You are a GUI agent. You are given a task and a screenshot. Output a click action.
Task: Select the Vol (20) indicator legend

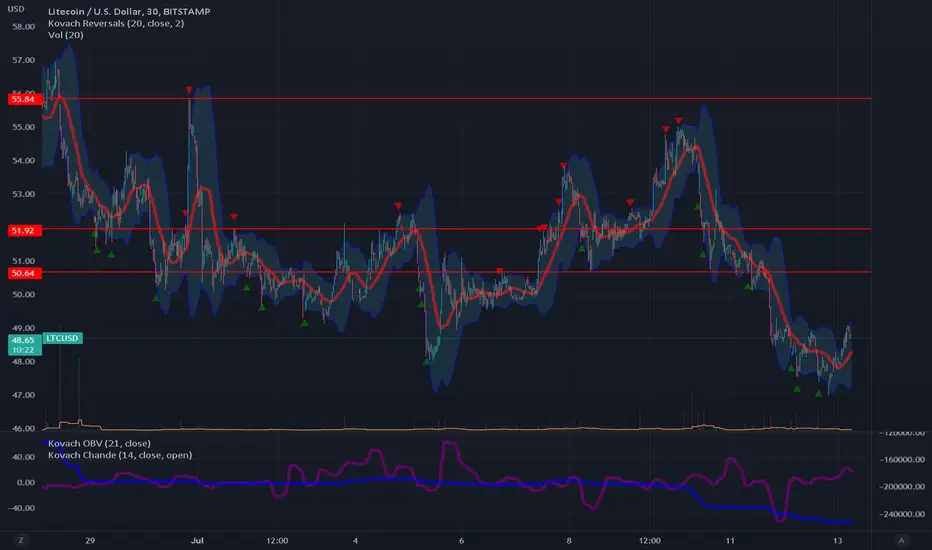pyautogui.click(x=65, y=35)
